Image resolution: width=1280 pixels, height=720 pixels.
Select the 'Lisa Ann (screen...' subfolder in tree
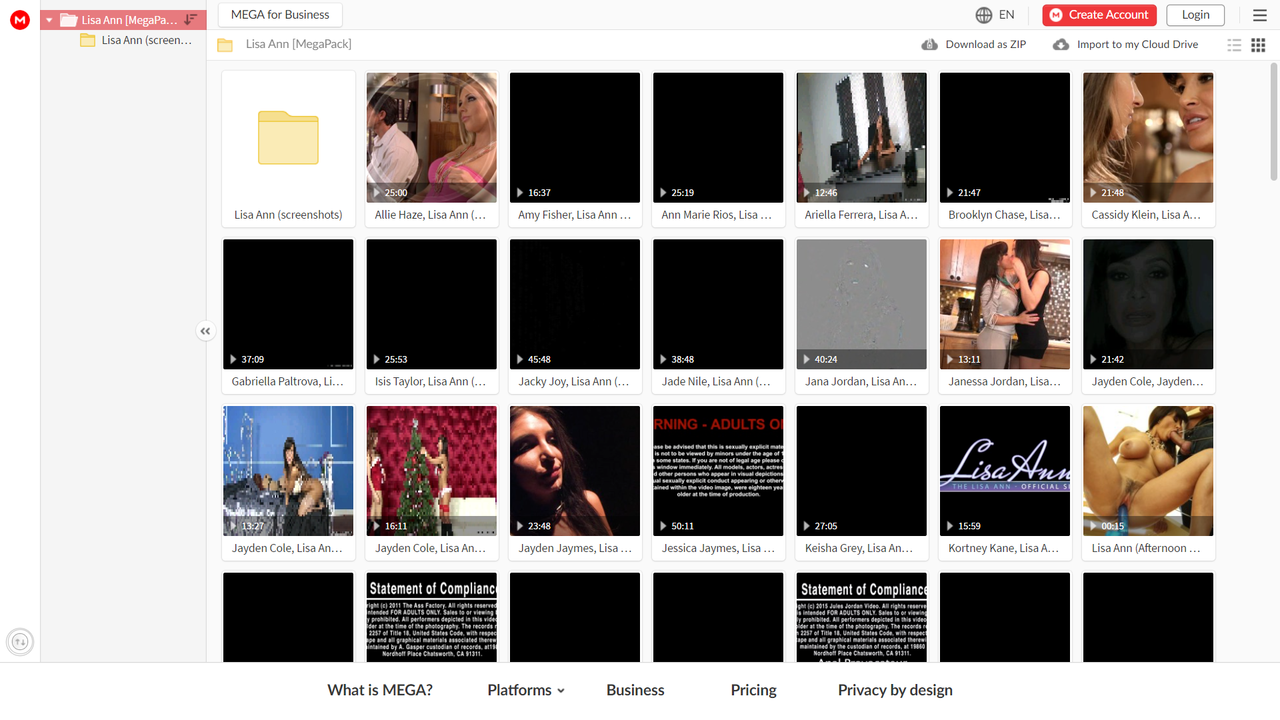[135, 40]
